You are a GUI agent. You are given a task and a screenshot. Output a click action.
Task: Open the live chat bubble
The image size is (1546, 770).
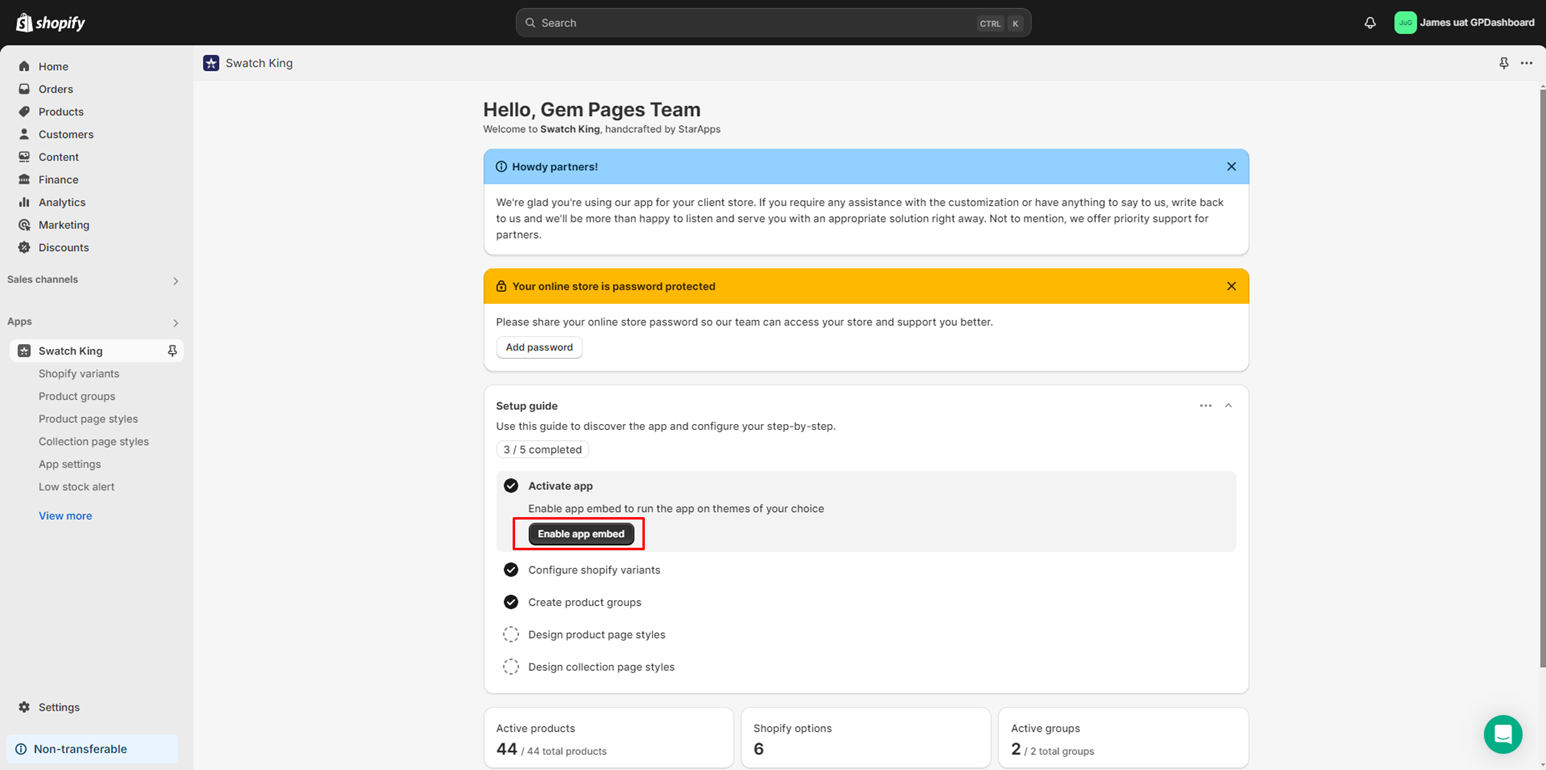(x=1502, y=734)
